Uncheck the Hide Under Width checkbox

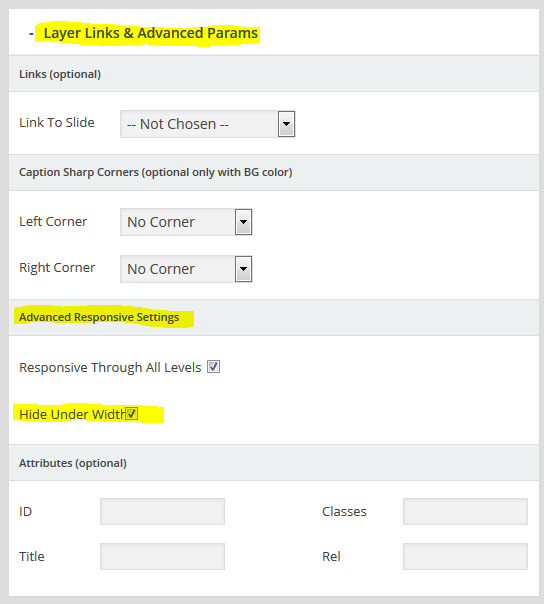click(x=131, y=414)
